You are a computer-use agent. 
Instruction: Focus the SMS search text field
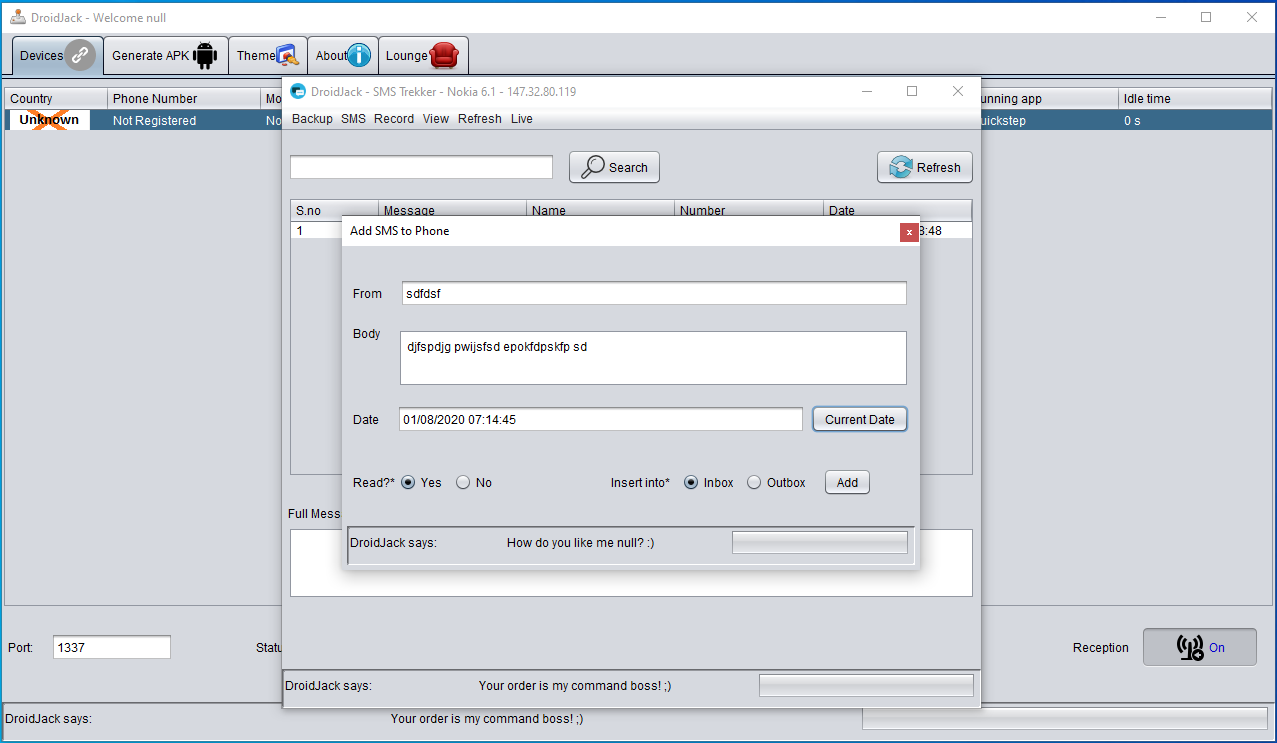click(x=421, y=167)
